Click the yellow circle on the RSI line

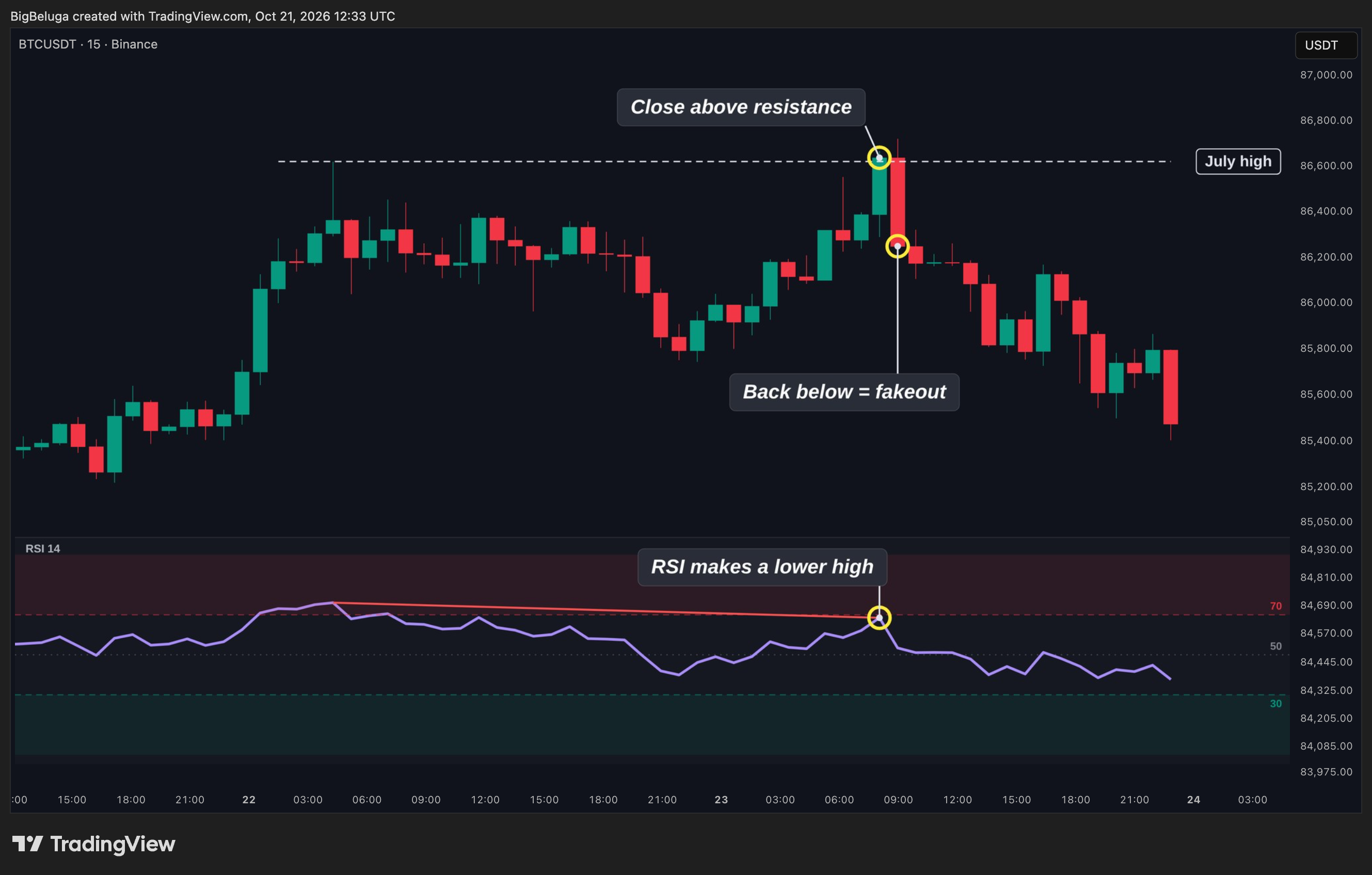click(879, 618)
